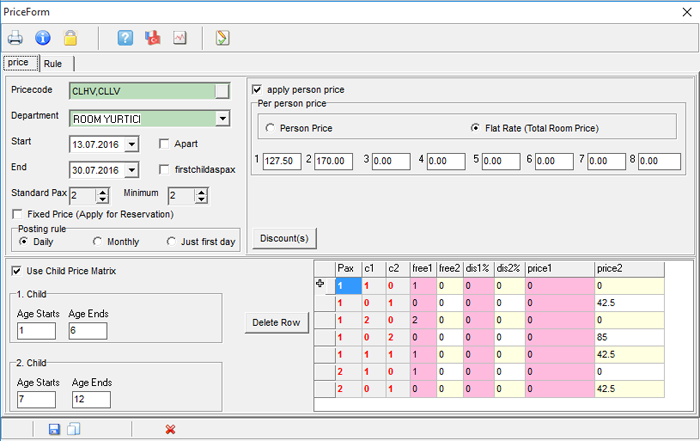Close the PriceForm window
The image size is (700, 441).
[687, 12]
